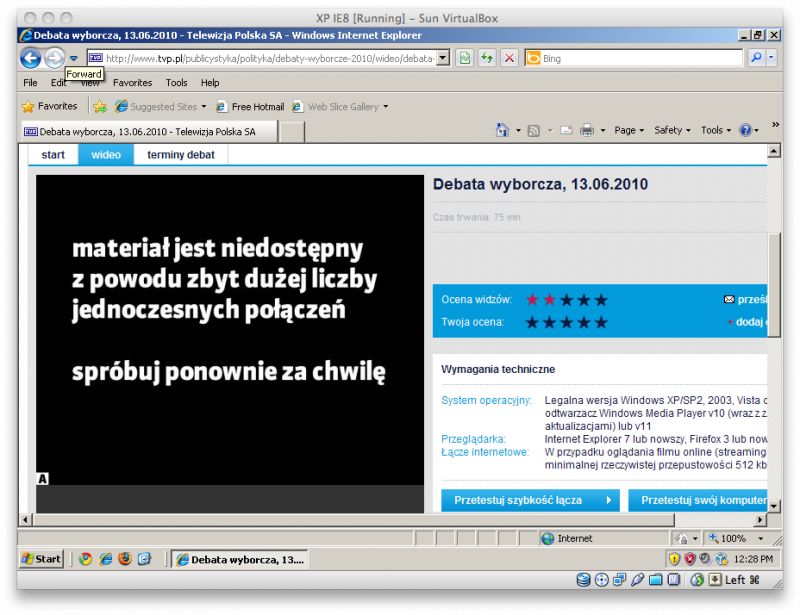Click the RSS Feeds icon

pos(534,131)
